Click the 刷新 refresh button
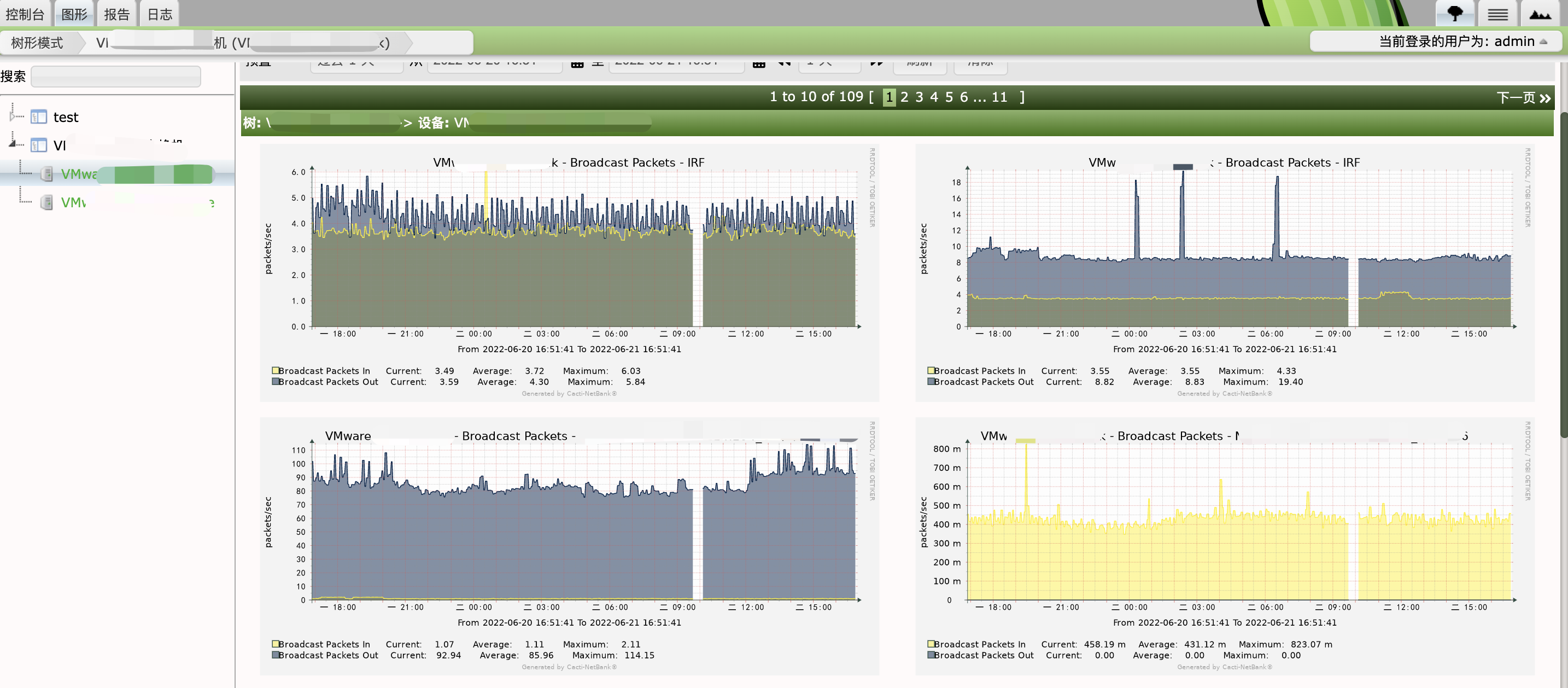The width and height of the screenshot is (1568, 688). click(x=920, y=63)
